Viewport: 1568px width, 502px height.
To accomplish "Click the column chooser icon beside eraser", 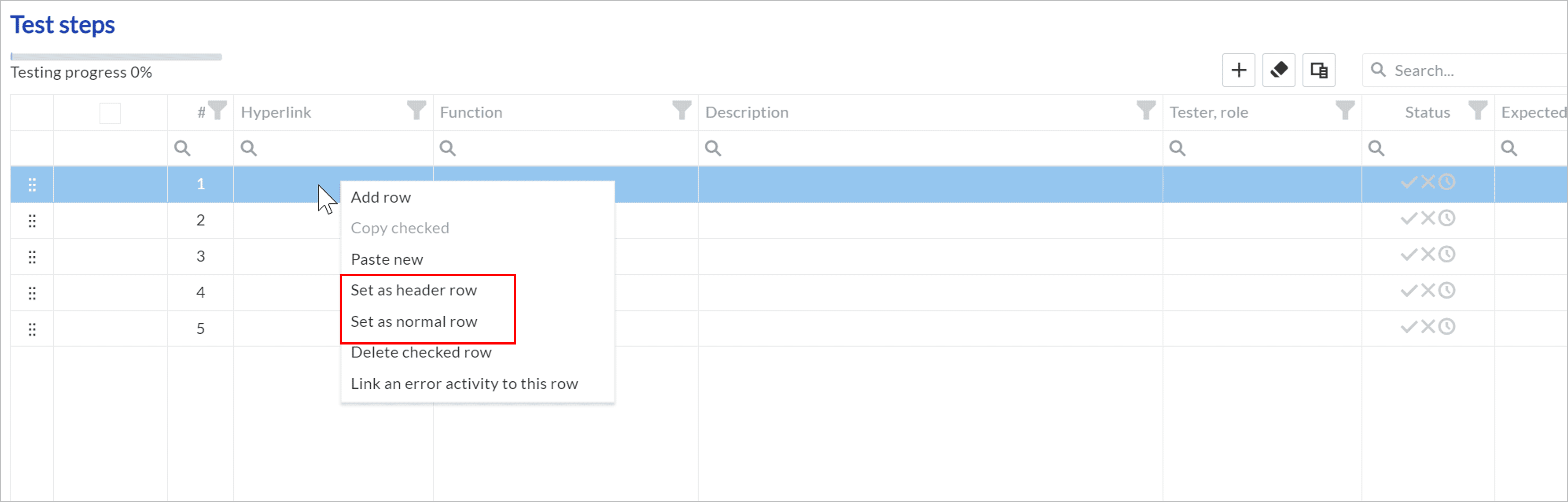I will click(x=1318, y=71).
